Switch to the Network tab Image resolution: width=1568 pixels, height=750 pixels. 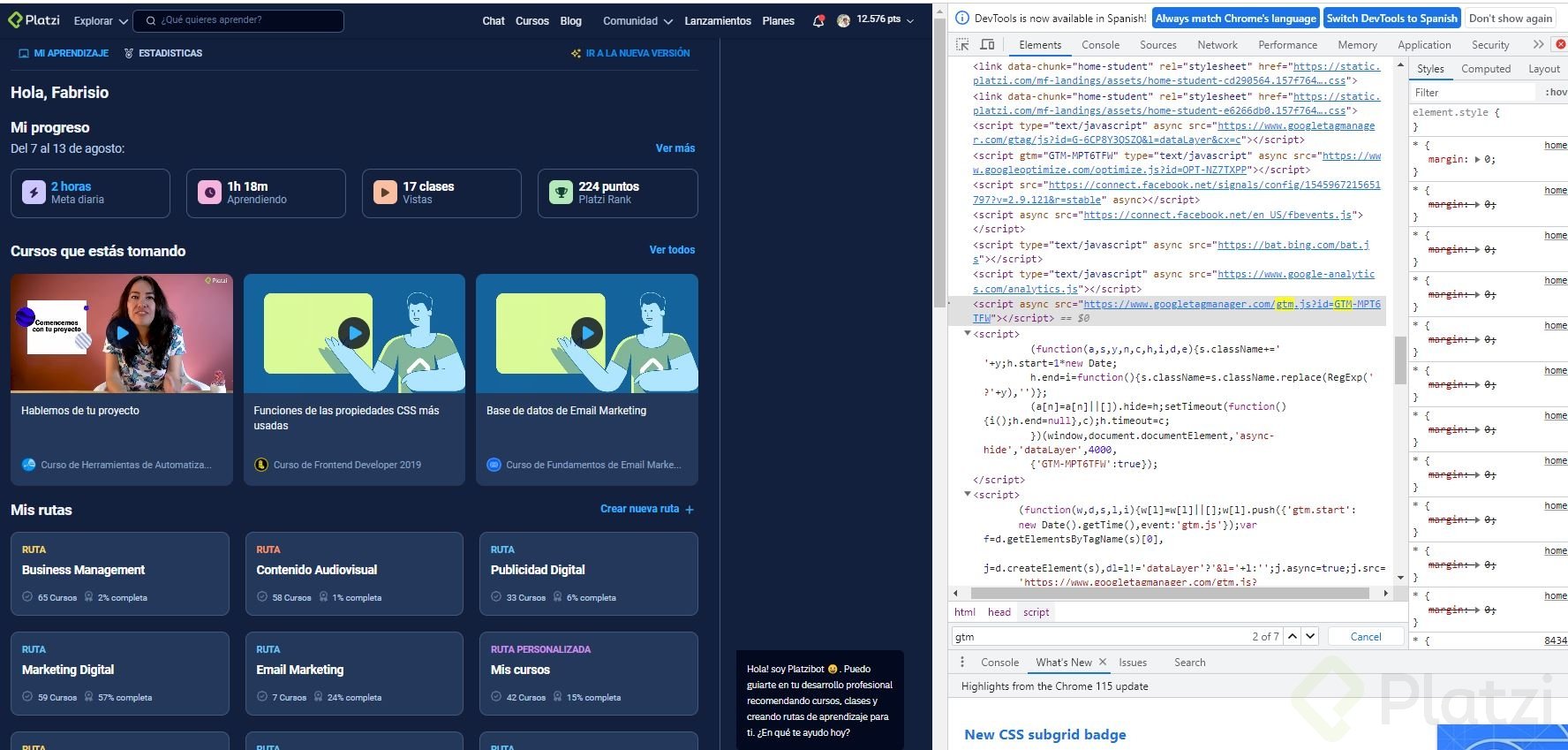click(x=1217, y=44)
